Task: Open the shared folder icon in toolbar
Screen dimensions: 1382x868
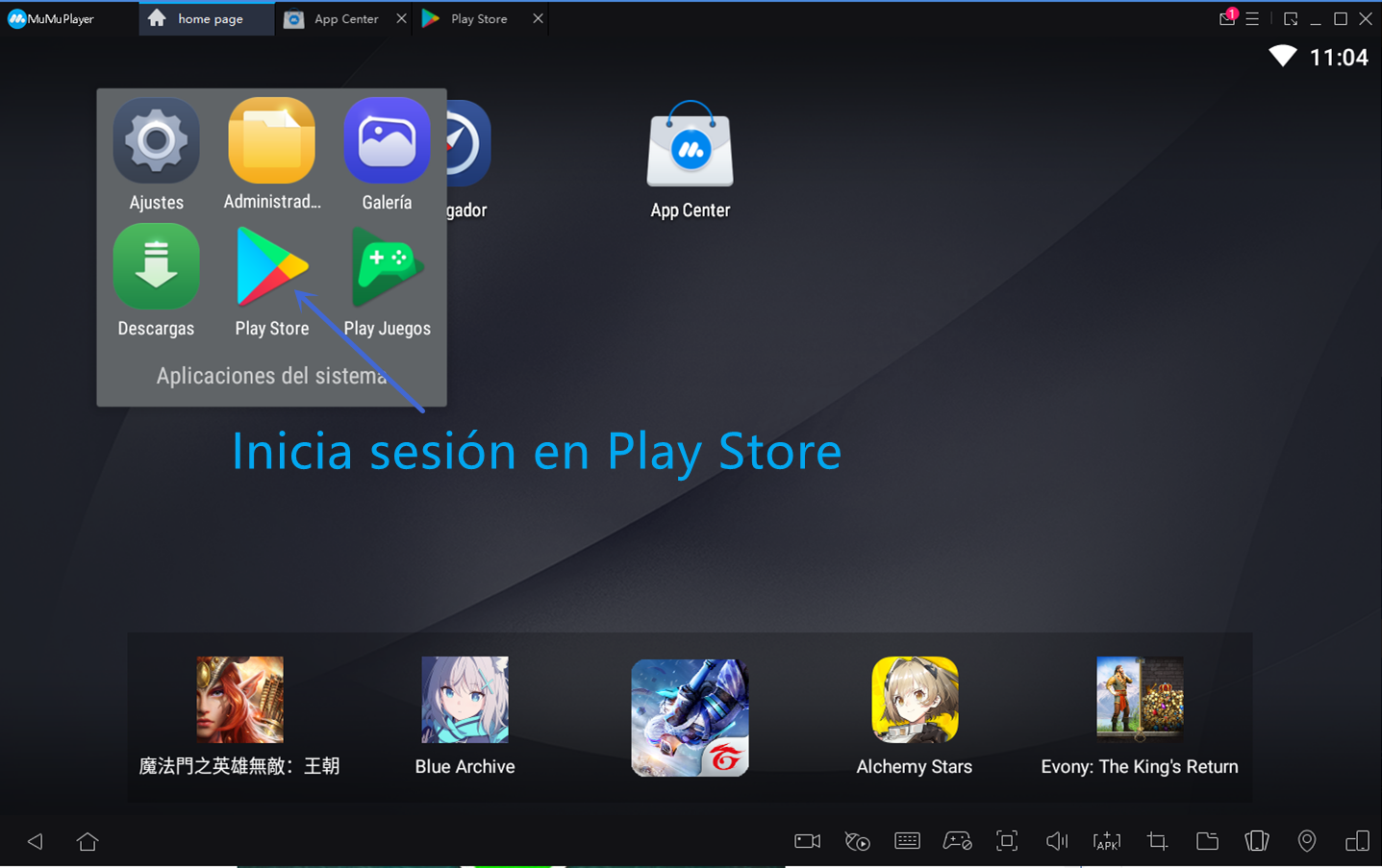Action: [x=1207, y=841]
